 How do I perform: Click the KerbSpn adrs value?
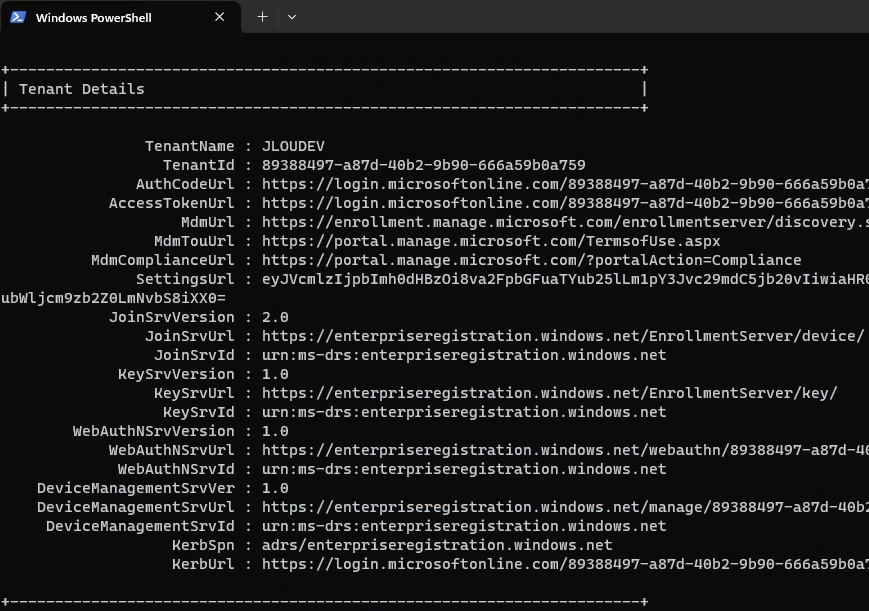(437, 545)
